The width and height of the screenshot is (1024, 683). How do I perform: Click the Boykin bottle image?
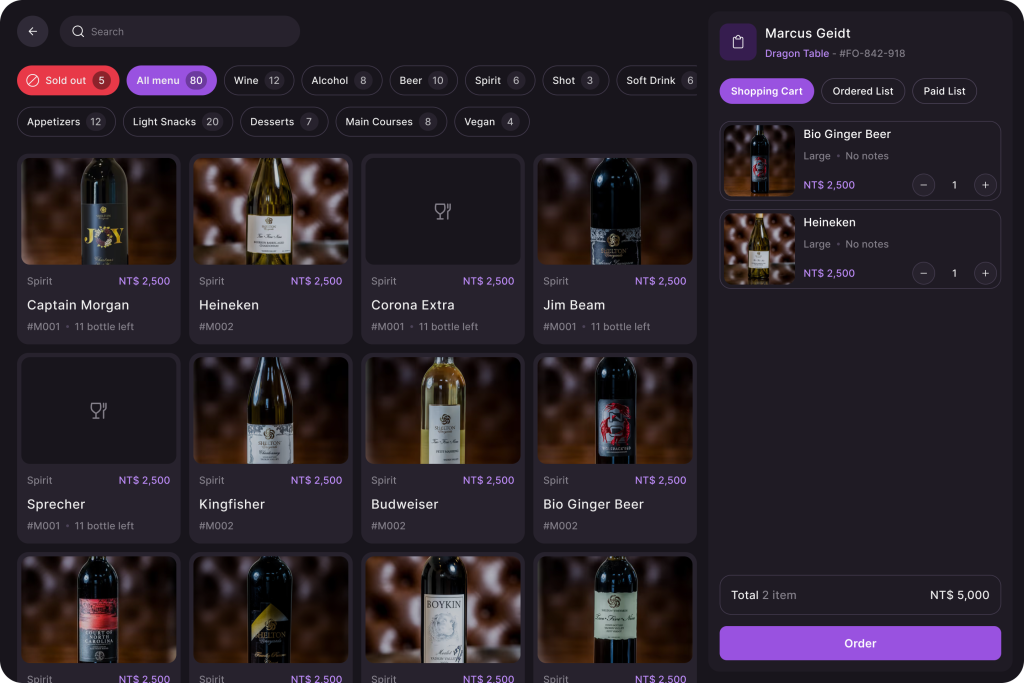(x=443, y=610)
